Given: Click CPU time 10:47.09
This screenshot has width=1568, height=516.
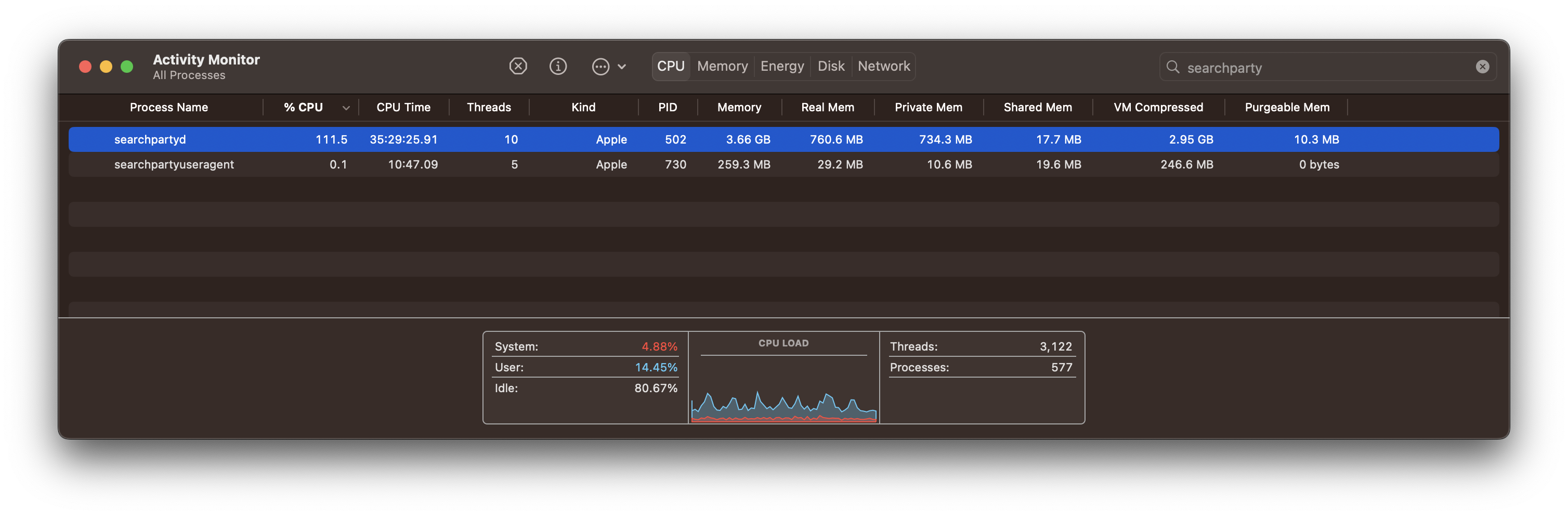Looking at the screenshot, I should point(413,164).
